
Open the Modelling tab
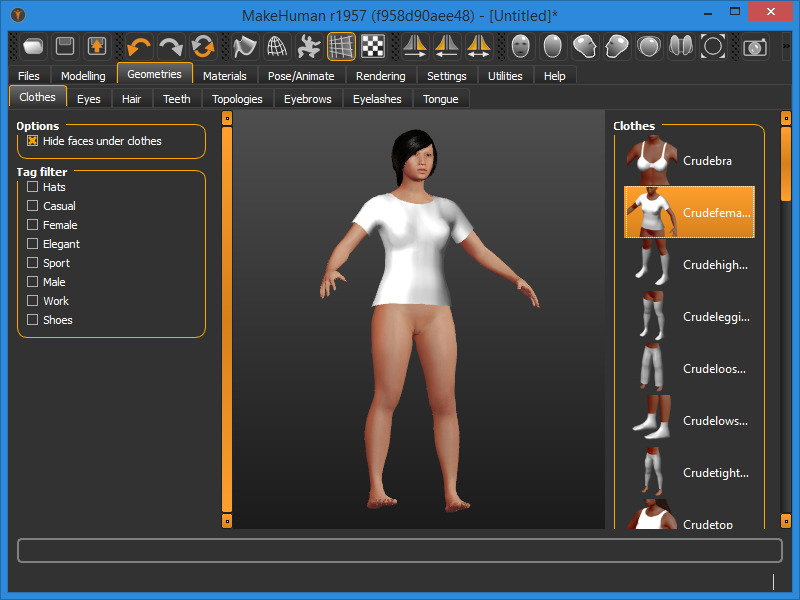coord(83,76)
